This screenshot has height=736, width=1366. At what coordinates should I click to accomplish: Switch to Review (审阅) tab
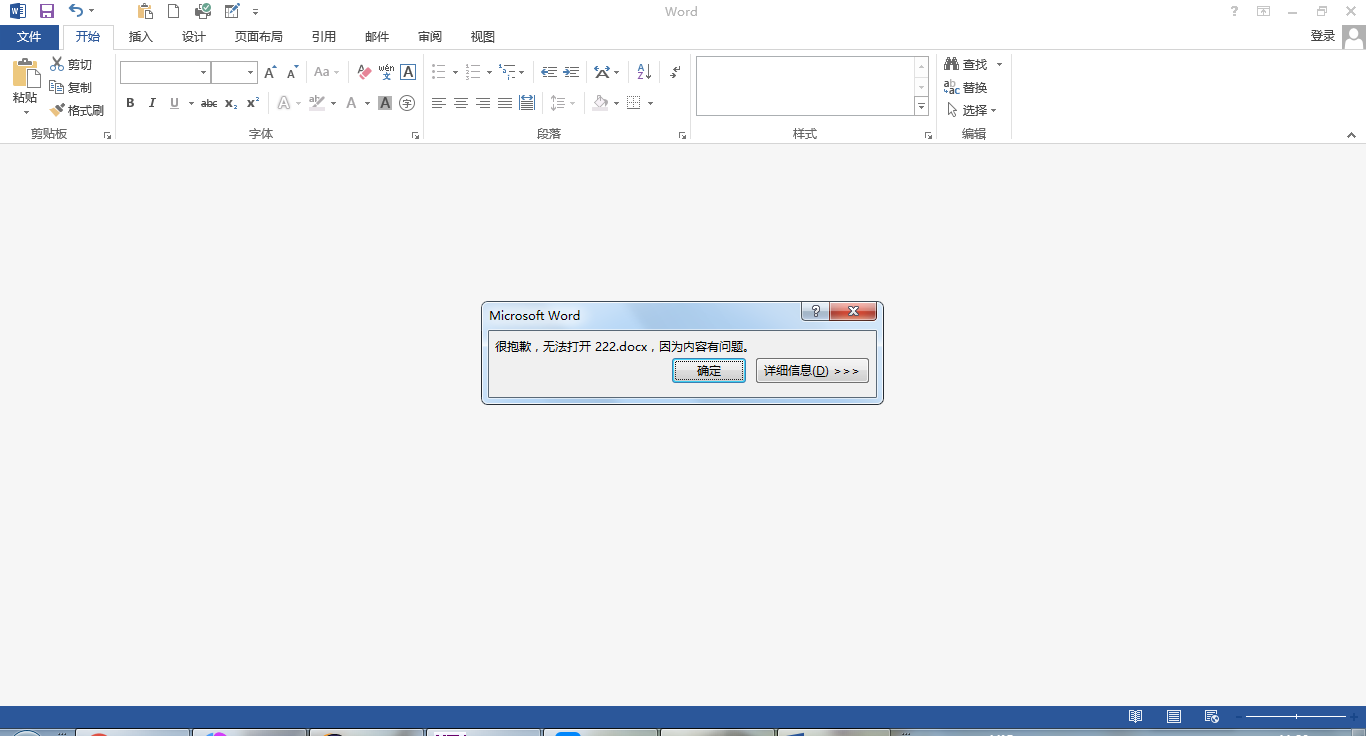430,37
